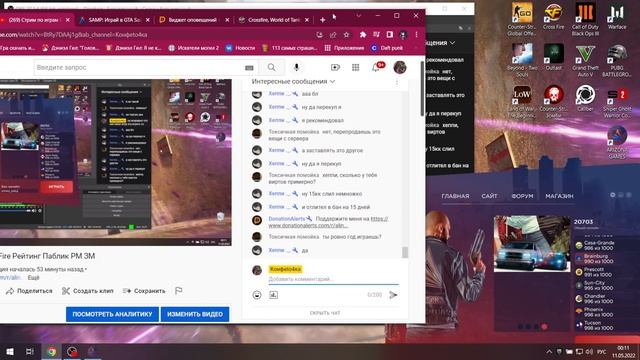Click the Новости bookmark

point(240,48)
